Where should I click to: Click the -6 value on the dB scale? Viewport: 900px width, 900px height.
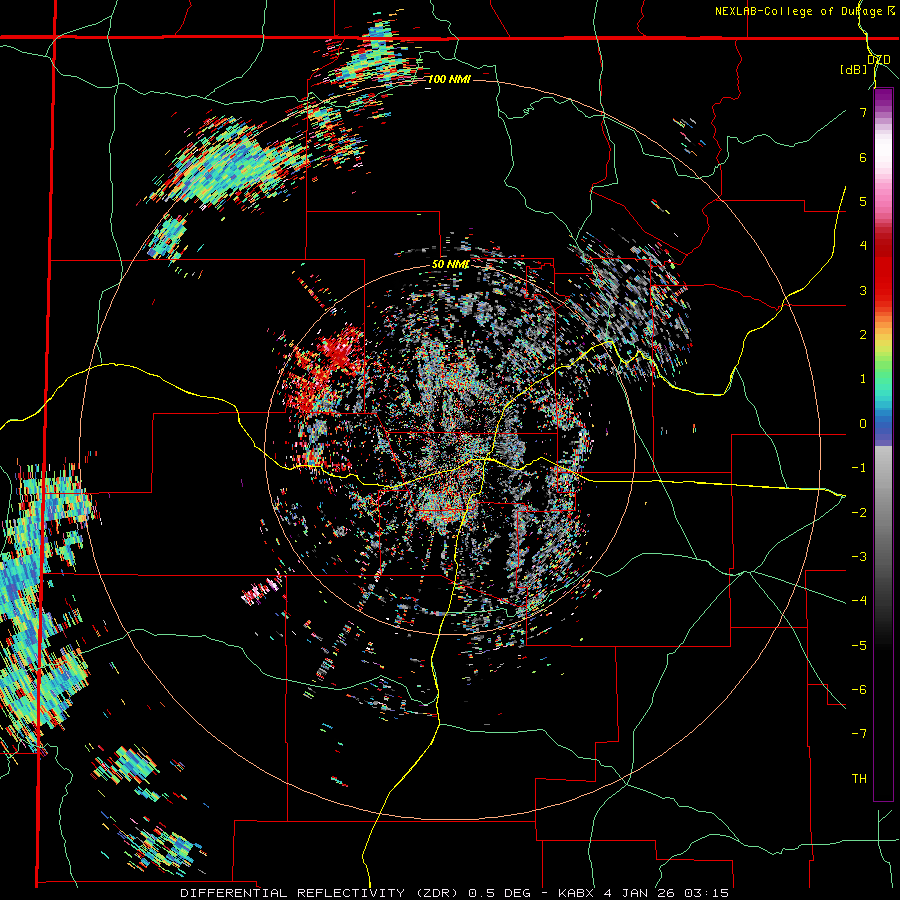pyautogui.click(x=859, y=690)
